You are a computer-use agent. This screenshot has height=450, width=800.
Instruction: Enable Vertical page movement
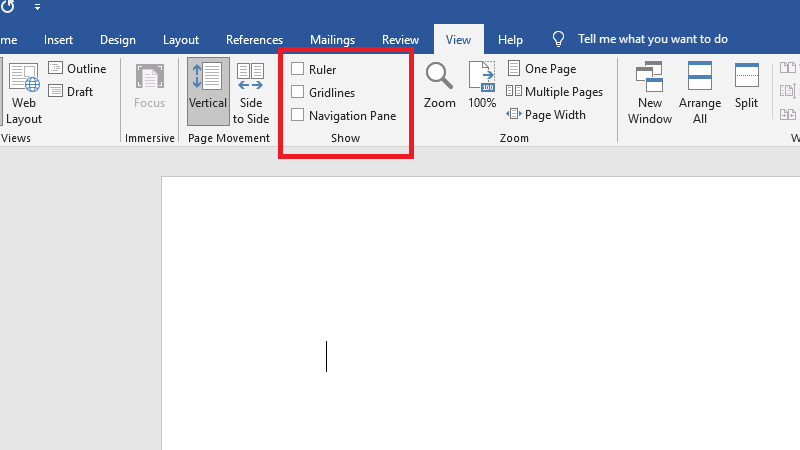208,90
